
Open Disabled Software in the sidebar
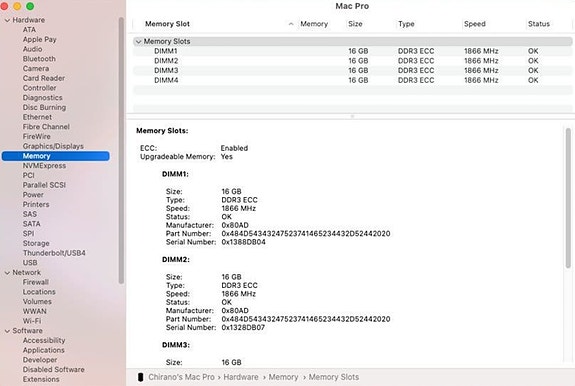point(54,370)
